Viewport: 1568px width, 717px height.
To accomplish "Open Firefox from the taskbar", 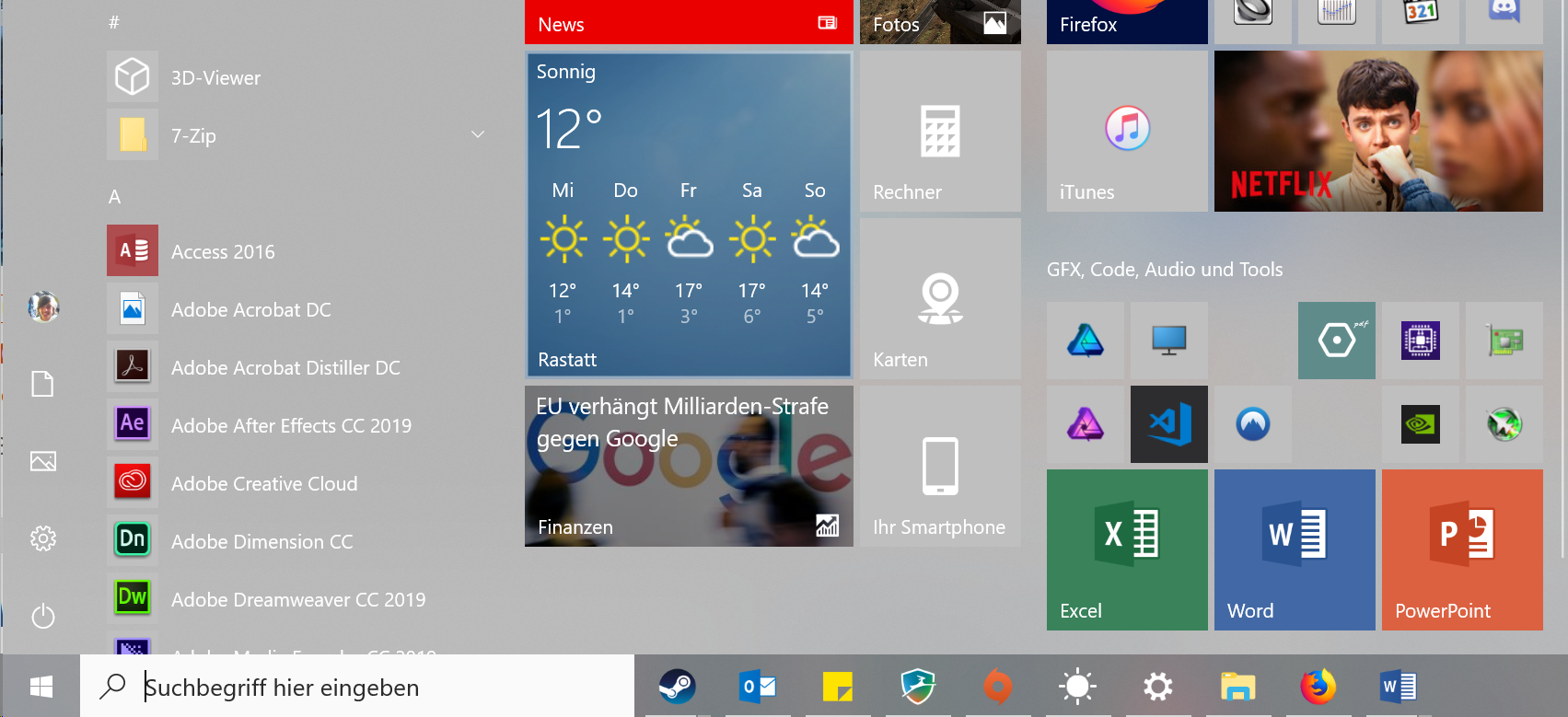I will pyautogui.click(x=1318, y=687).
